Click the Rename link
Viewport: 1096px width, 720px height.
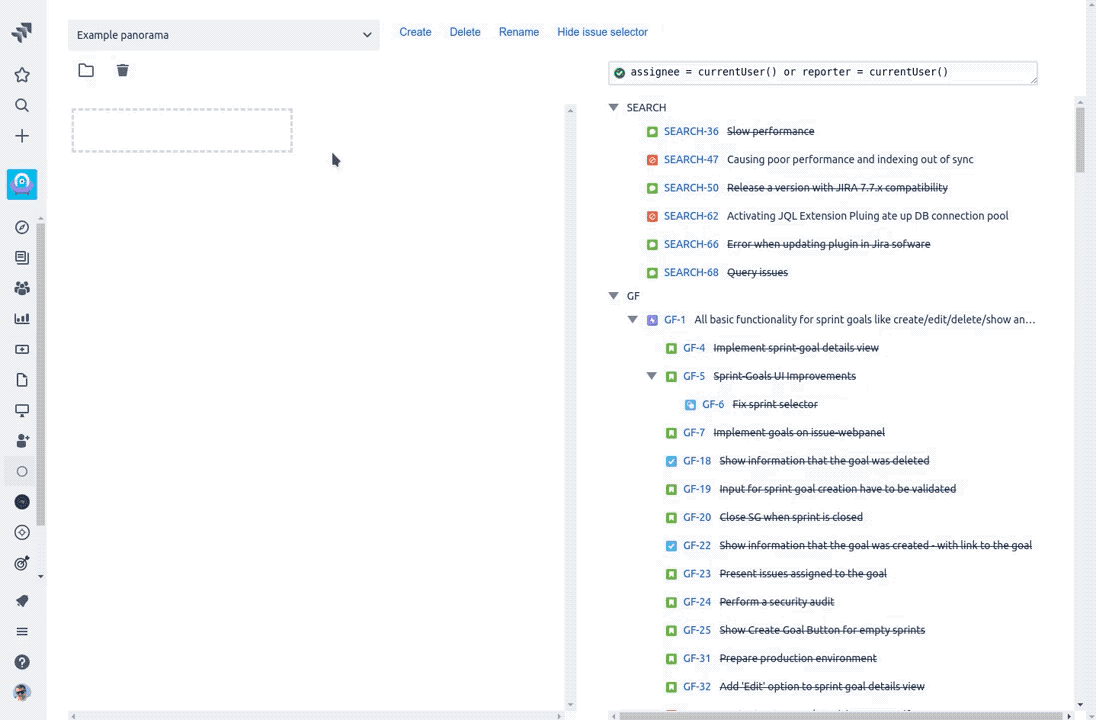point(519,32)
